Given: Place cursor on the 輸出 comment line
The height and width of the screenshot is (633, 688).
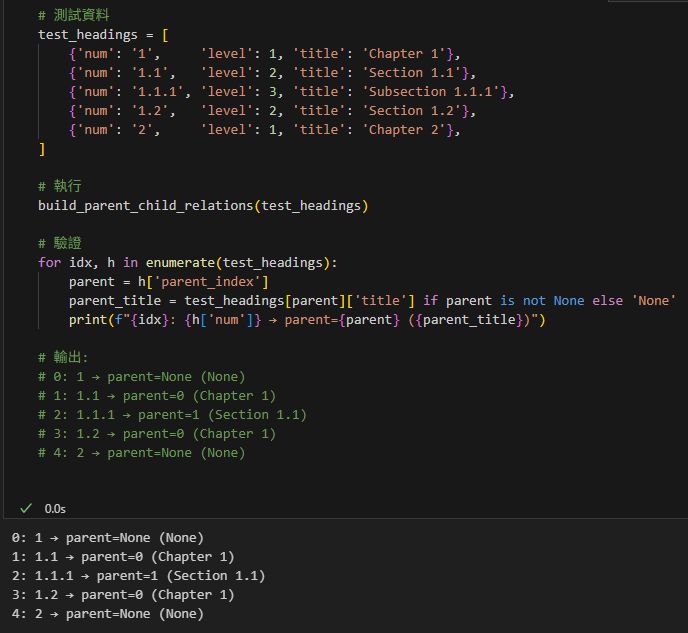Looking at the screenshot, I should (64, 358).
